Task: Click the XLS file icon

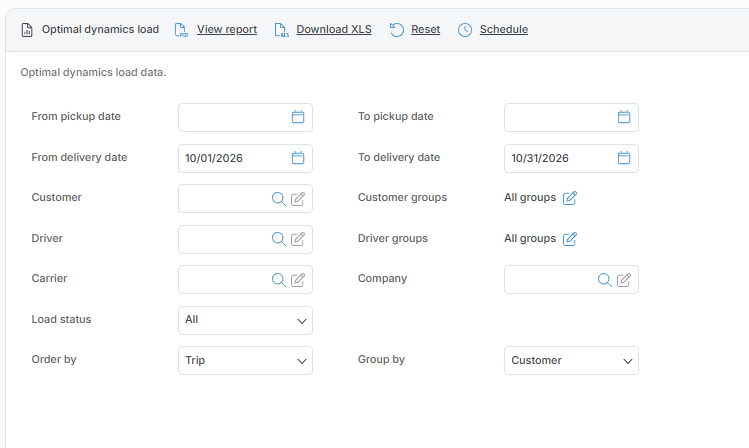Action: pyautogui.click(x=281, y=30)
